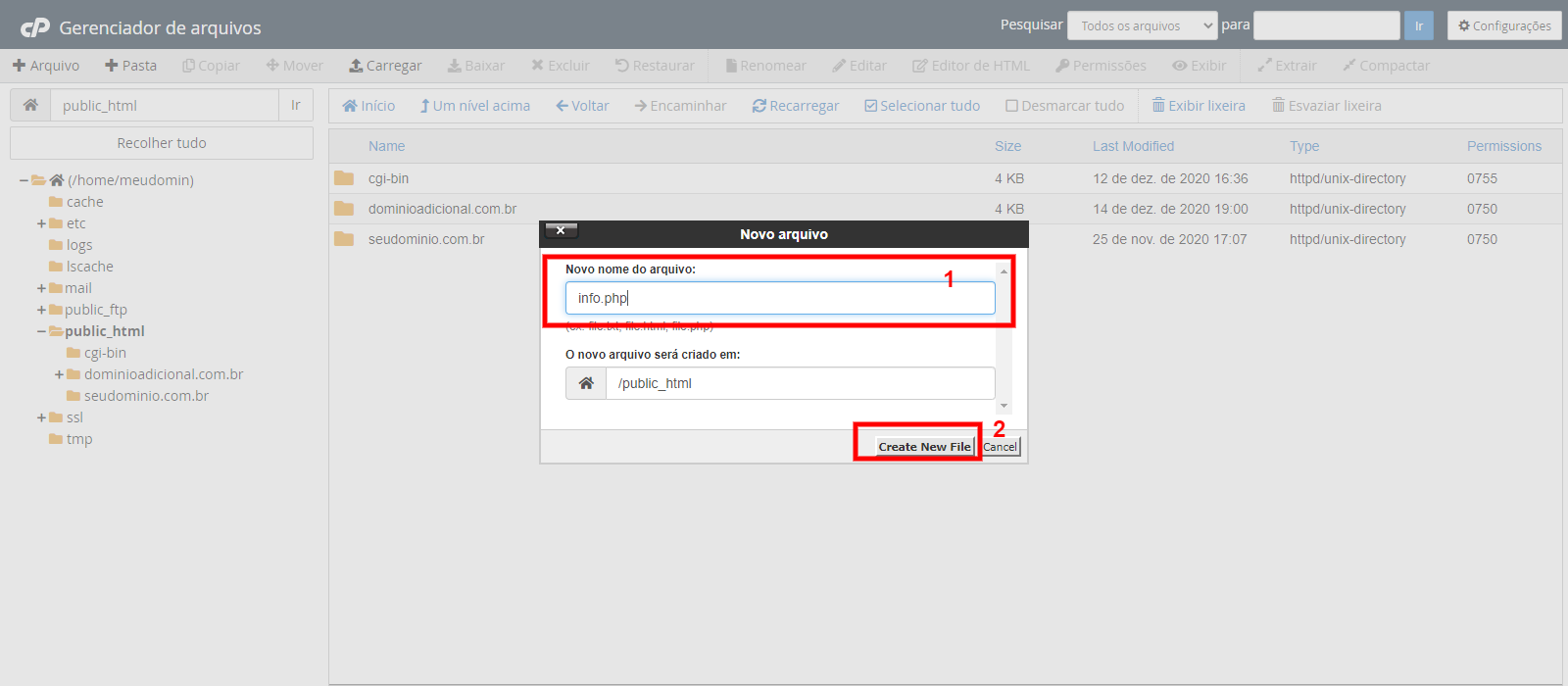Viewport: 1568px width, 686px height.
Task: Expand dominioadicional.com.br in tree
Action: point(60,374)
